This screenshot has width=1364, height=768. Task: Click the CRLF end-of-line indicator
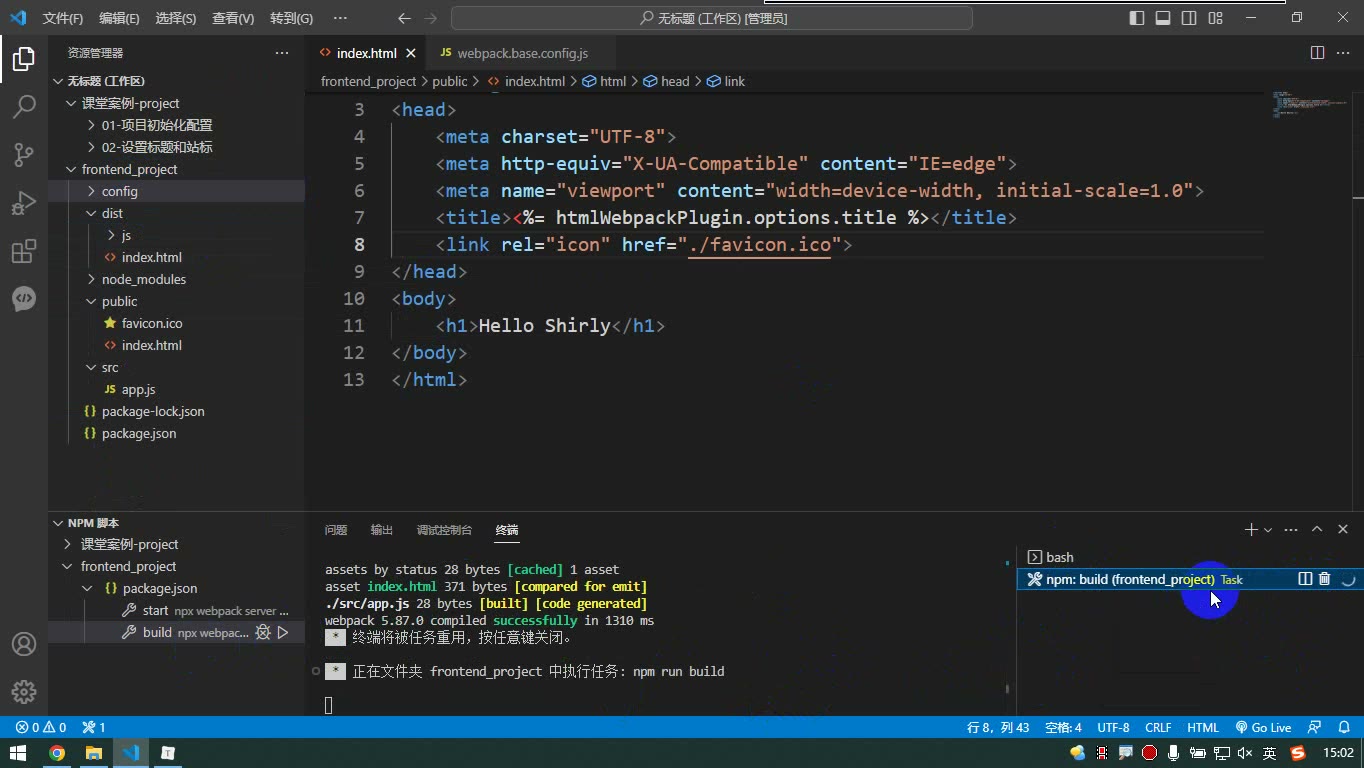(x=1158, y=727)
